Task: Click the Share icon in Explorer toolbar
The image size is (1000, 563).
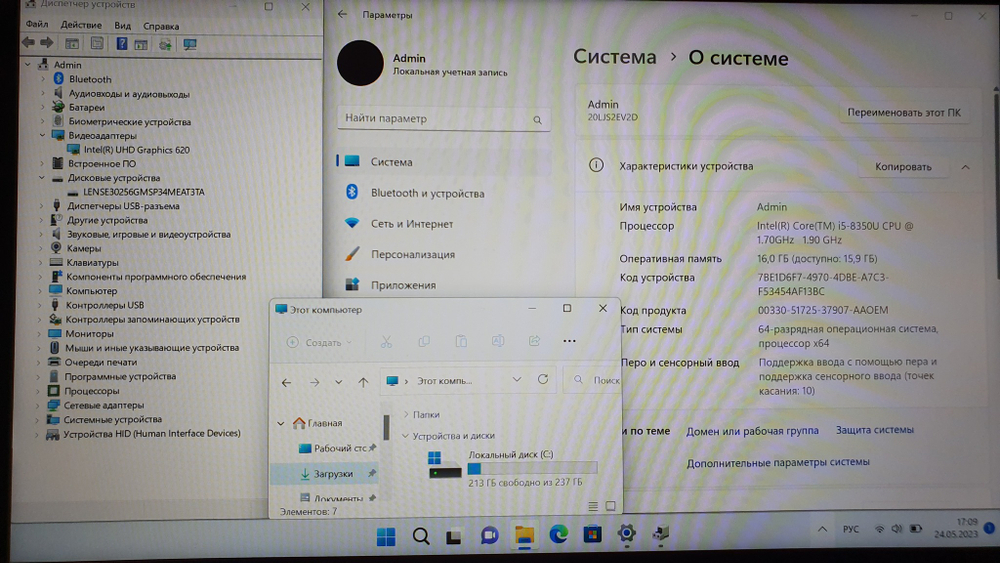Action: point(534,340)
